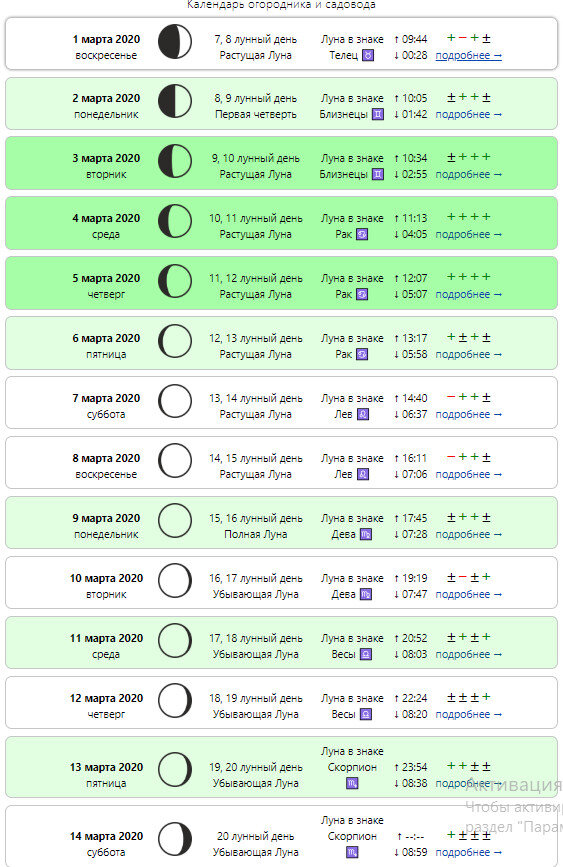Click the full moon phase icon for 9 March
Screen dimensions: 563x867
click(175, 520)
